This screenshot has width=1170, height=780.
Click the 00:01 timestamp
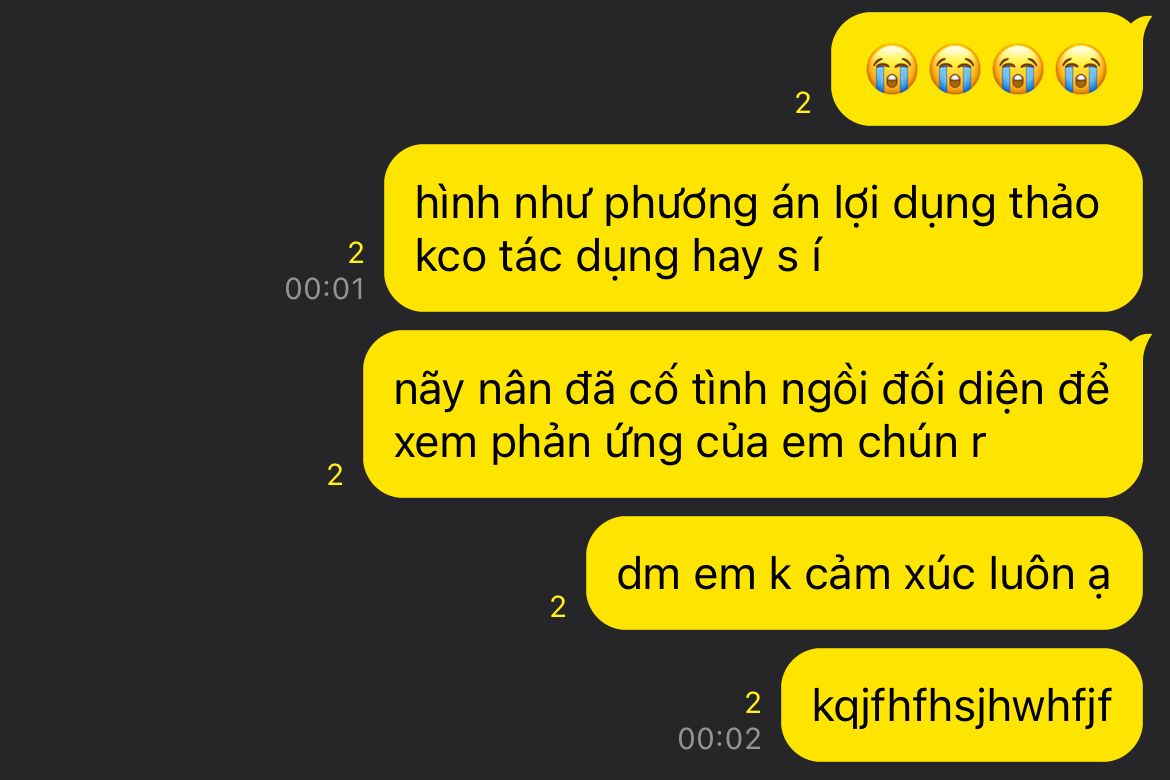[325, 289]
